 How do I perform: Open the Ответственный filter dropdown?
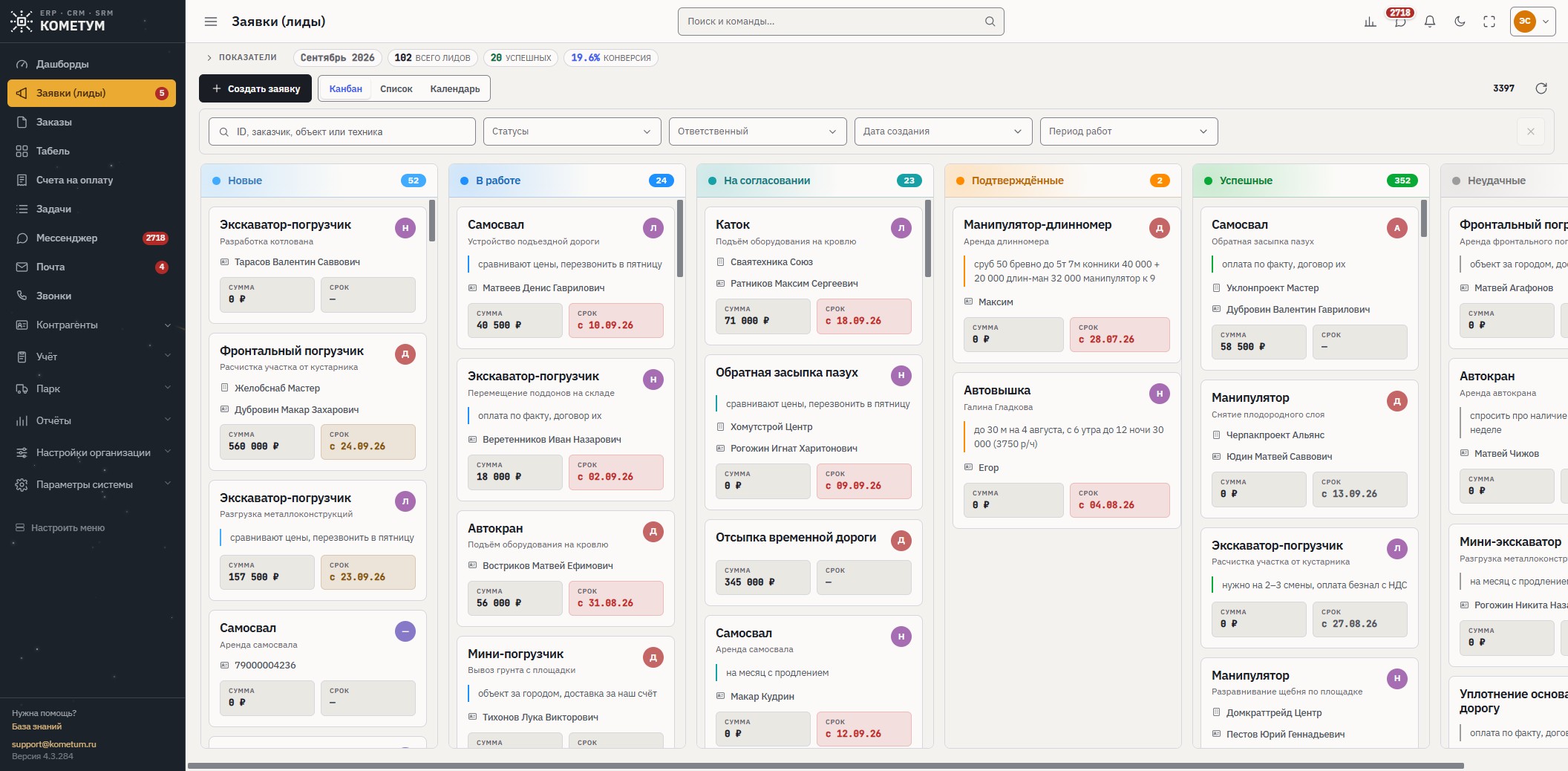757,131
